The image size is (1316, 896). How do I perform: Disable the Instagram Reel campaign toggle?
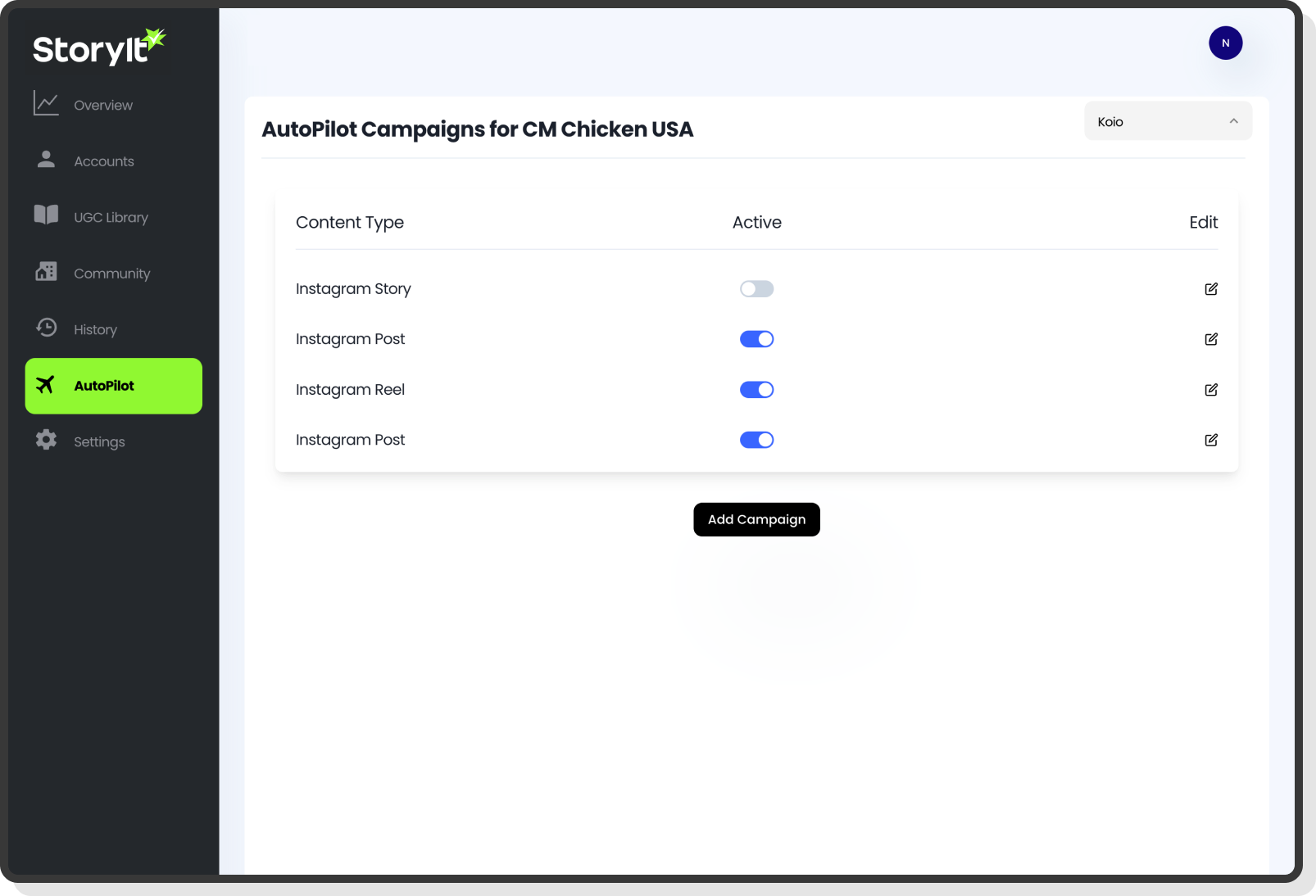(756, 390)
